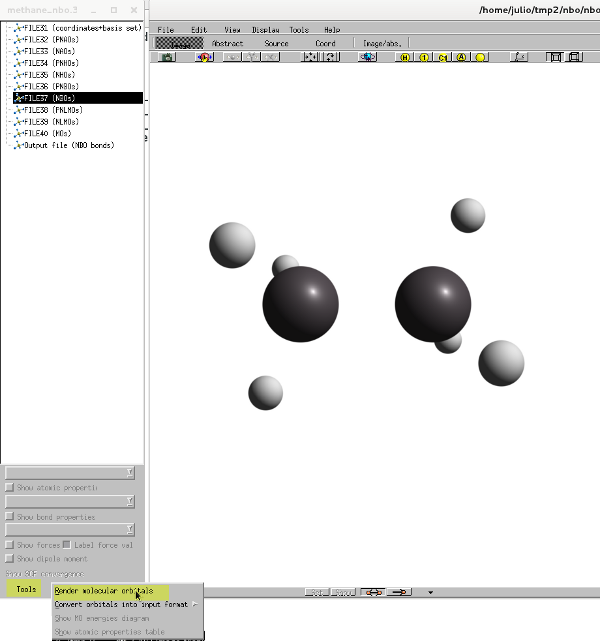
Task: Check the Show dipole moment option
Action: 10,559
